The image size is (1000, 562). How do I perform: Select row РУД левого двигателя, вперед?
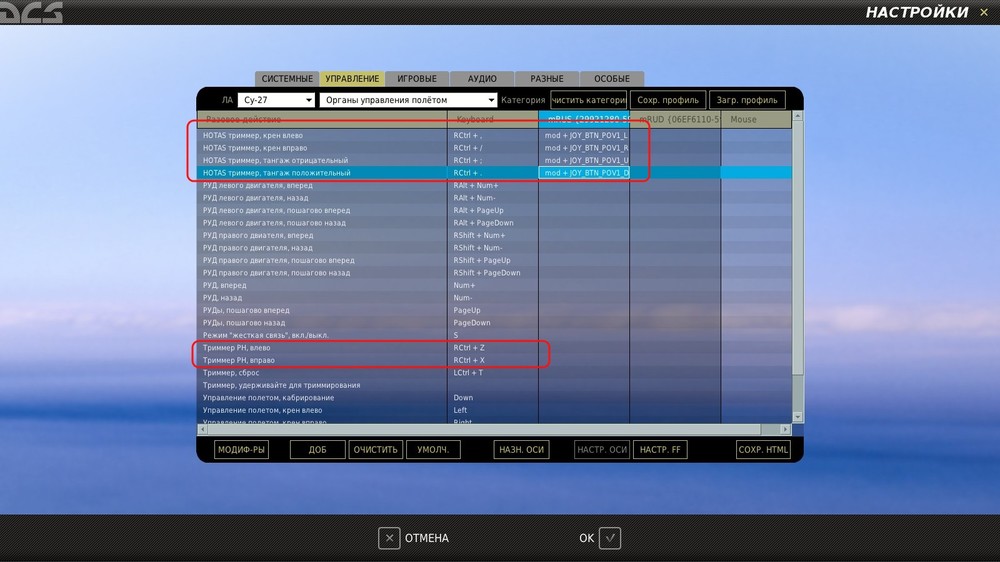coord(494,185)
